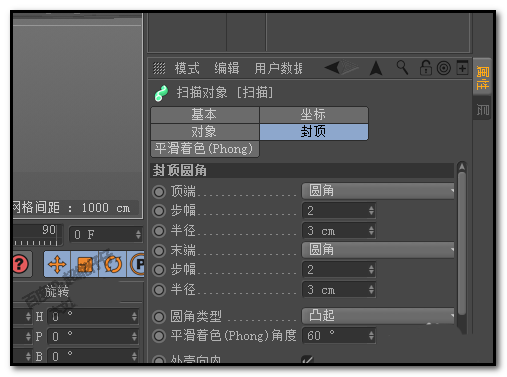Switch to the 对象 tab

click(x=205, y=132)
